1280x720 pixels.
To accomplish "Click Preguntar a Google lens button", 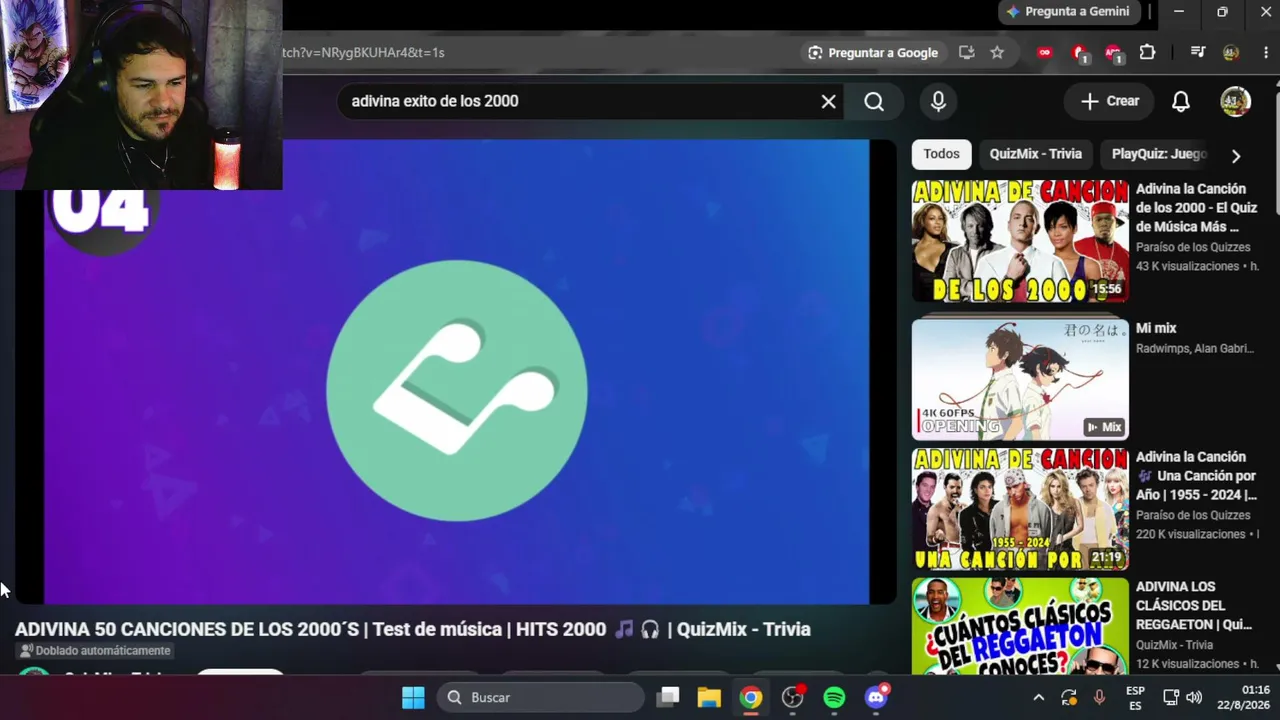I will pyautogui.click(x=874, y=53).
